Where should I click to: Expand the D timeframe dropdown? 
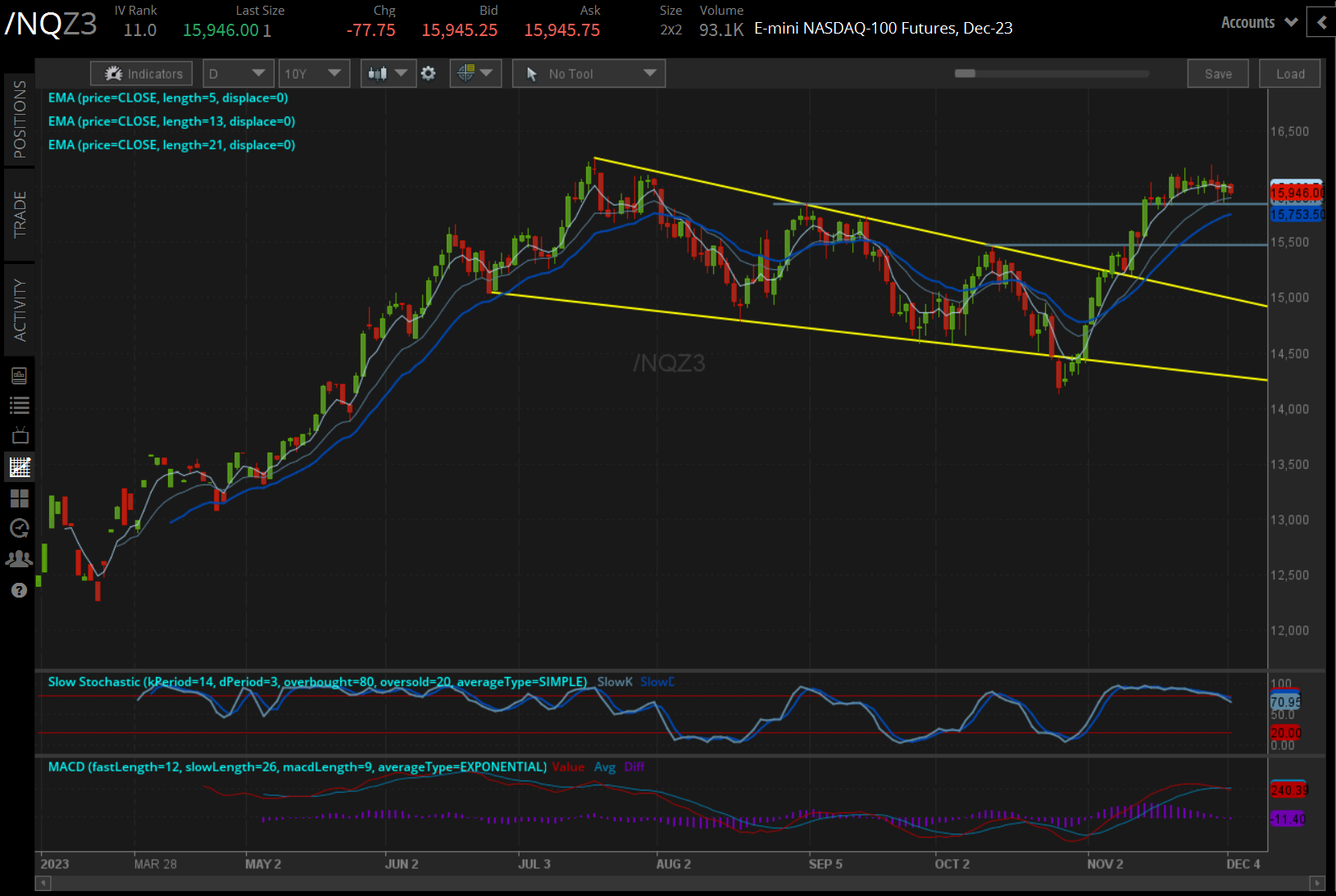click(237, 74)
